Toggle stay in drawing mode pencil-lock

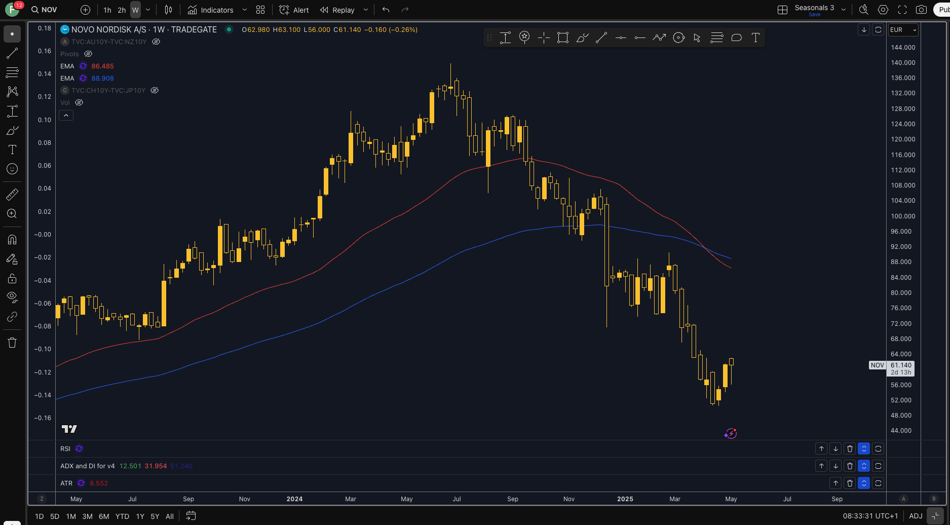pyautogui.click(x=12, y=259)
